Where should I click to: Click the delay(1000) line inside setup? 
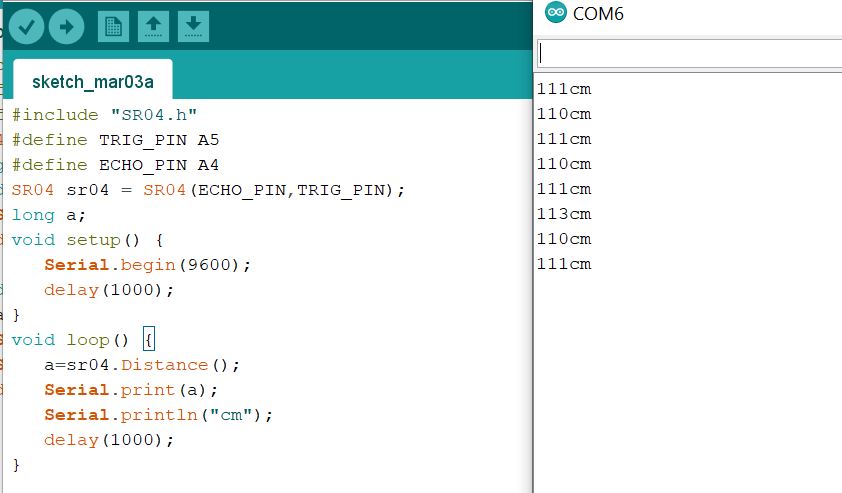click(x=109, y=290)
